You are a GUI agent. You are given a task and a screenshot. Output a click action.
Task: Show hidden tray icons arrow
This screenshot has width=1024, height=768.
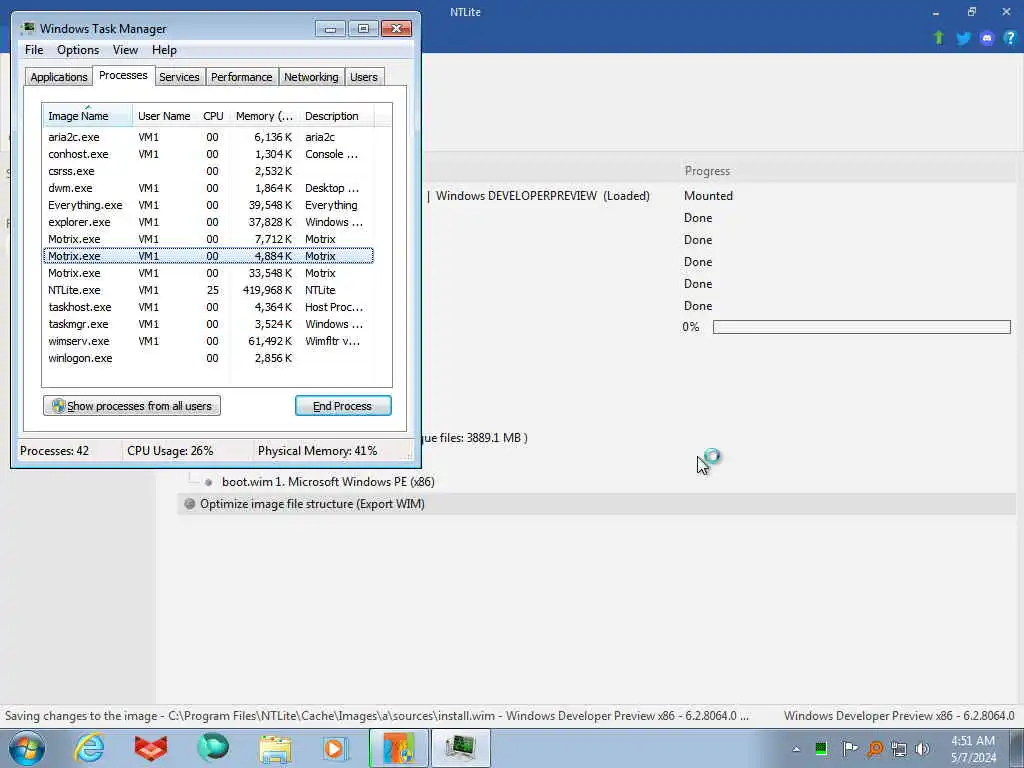click(x=796, y=749)
